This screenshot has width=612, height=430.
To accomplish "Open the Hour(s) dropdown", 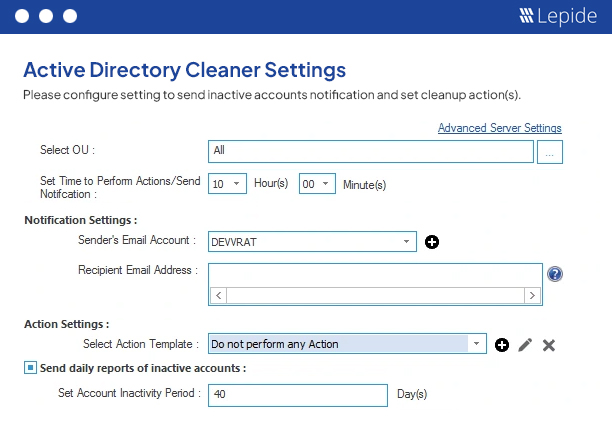I will (x=227, y=183).
